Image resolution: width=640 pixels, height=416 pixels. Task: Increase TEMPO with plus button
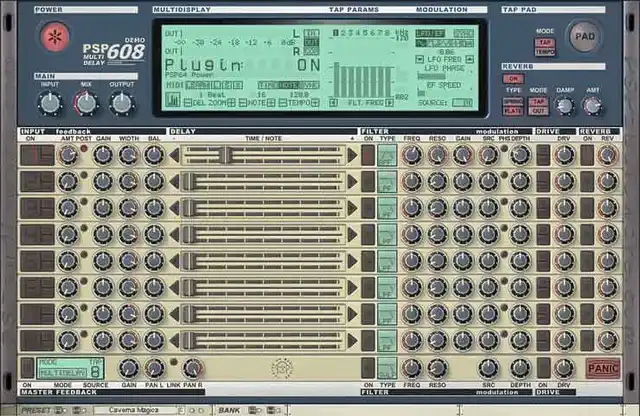[x=315, y=103]
